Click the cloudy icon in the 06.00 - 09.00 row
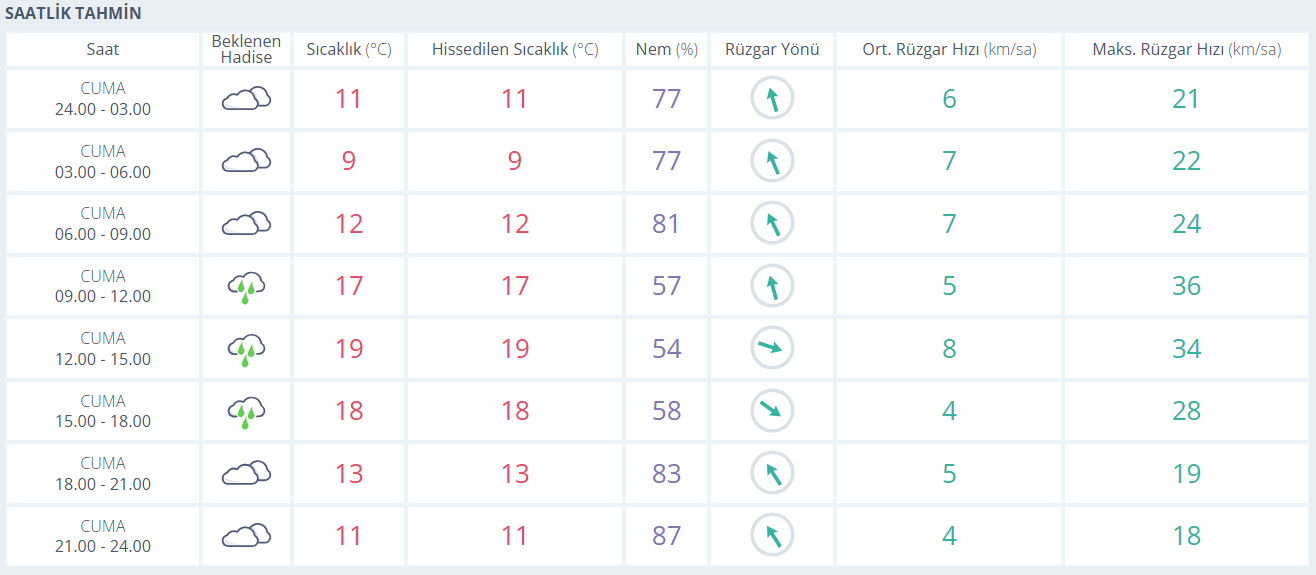1316x575 pixels. tap(246, 223)
